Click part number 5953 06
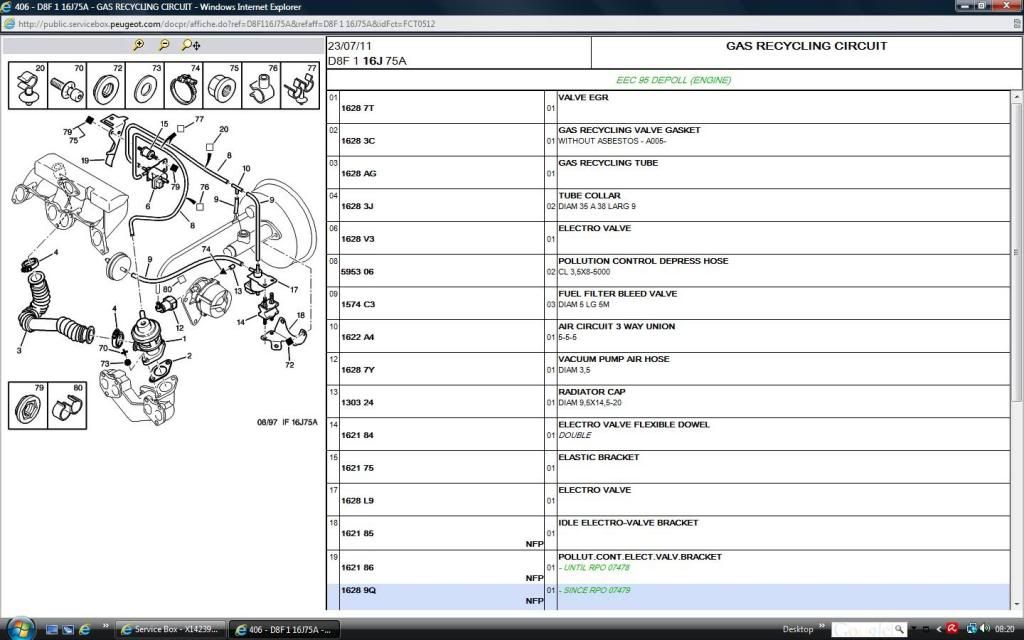Viewport: 1024px width, 640px height. tap(357, 272)
